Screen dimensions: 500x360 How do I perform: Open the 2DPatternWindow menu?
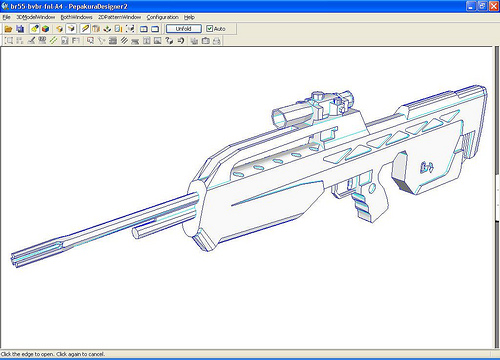tap(119, 17)
